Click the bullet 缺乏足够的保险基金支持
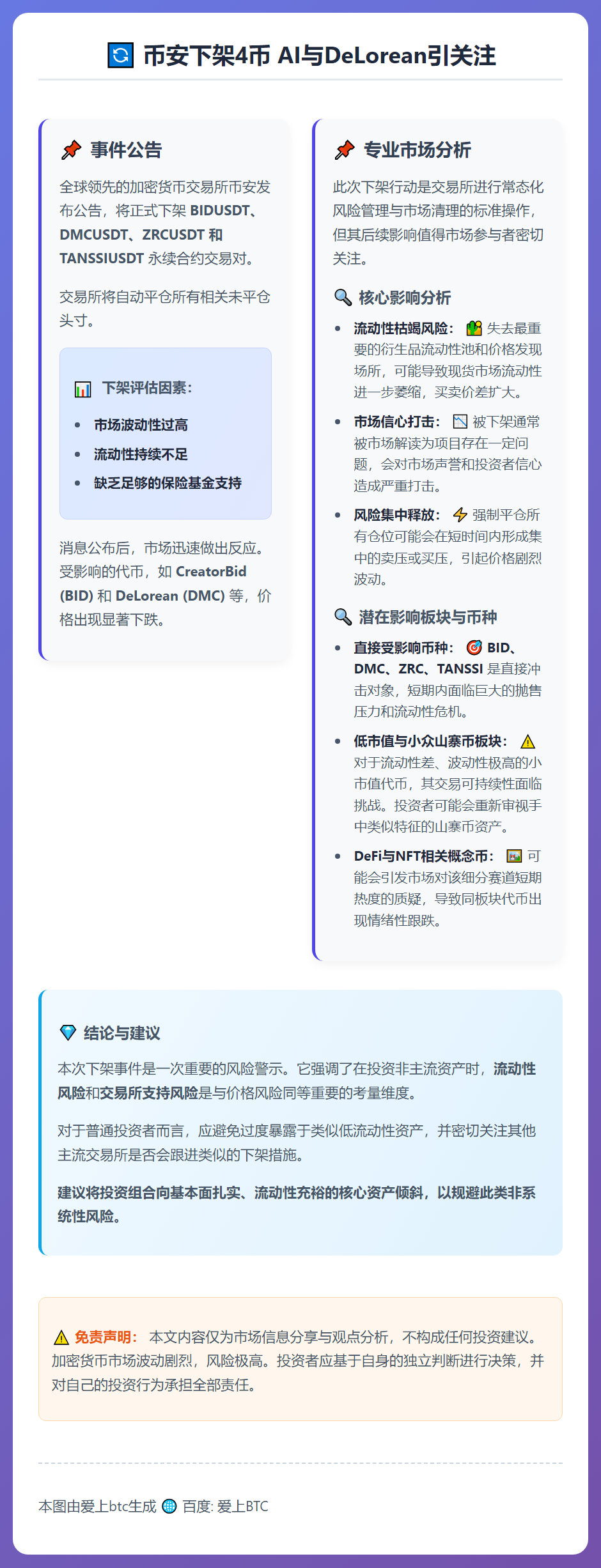 (x=168, y=483)
